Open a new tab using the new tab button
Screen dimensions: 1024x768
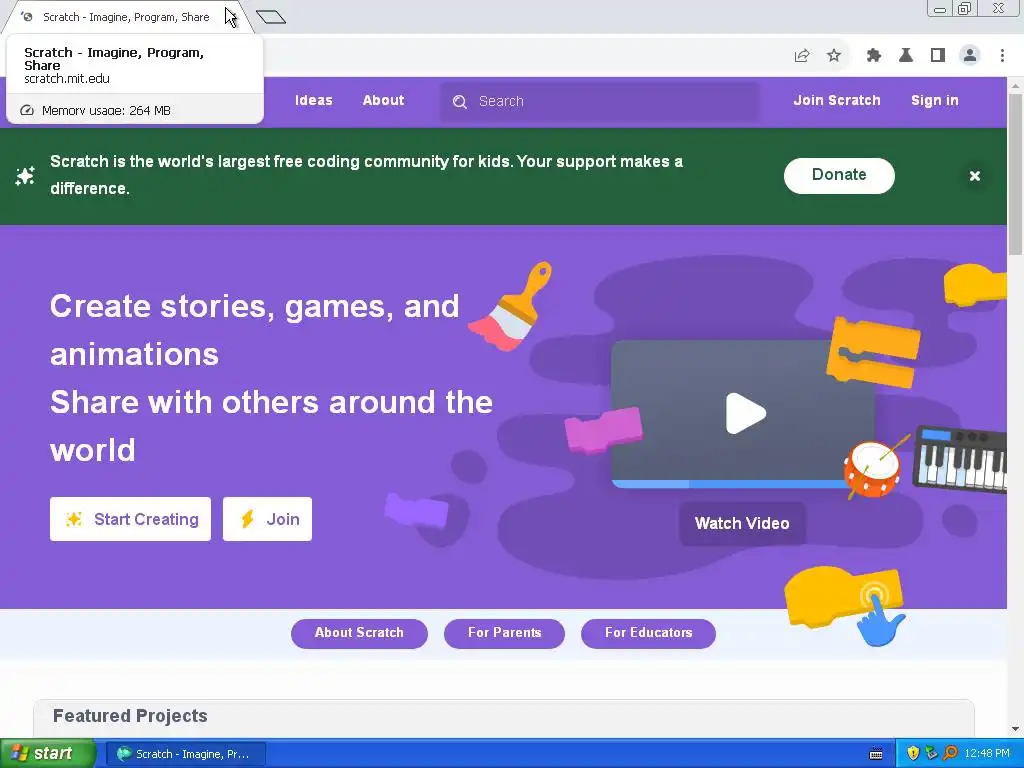[271, 17]
